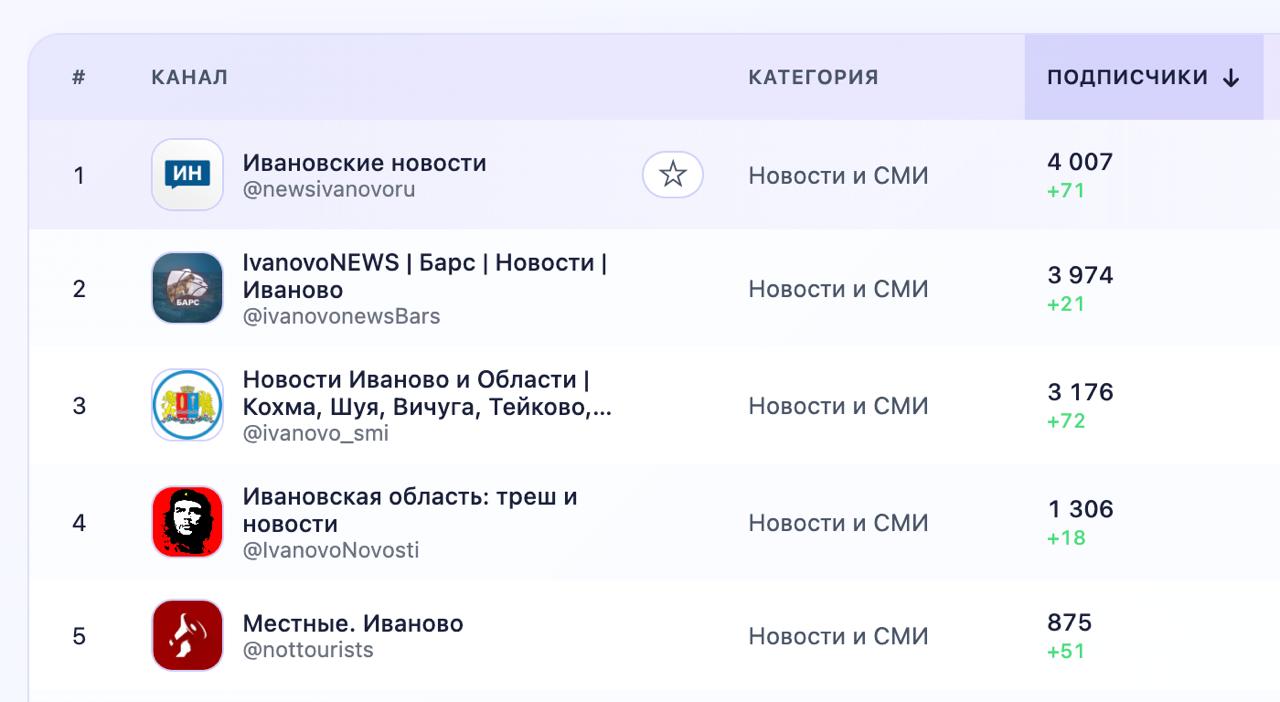Click the @nottourists handle
This screenshot has width=1280, height=702.
coord(308,650)
